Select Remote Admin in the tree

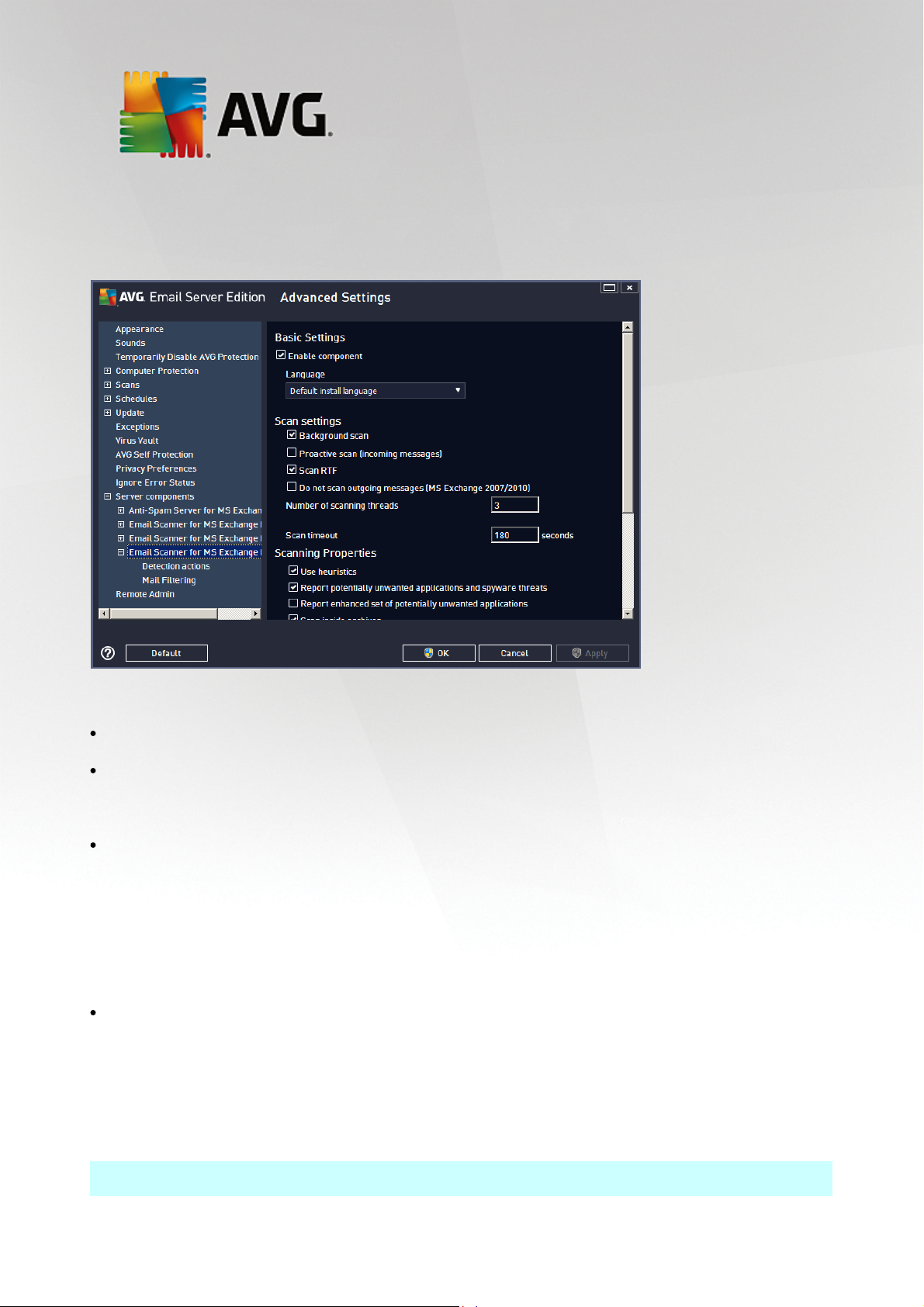pyautogui.click(x=145, y=594)
